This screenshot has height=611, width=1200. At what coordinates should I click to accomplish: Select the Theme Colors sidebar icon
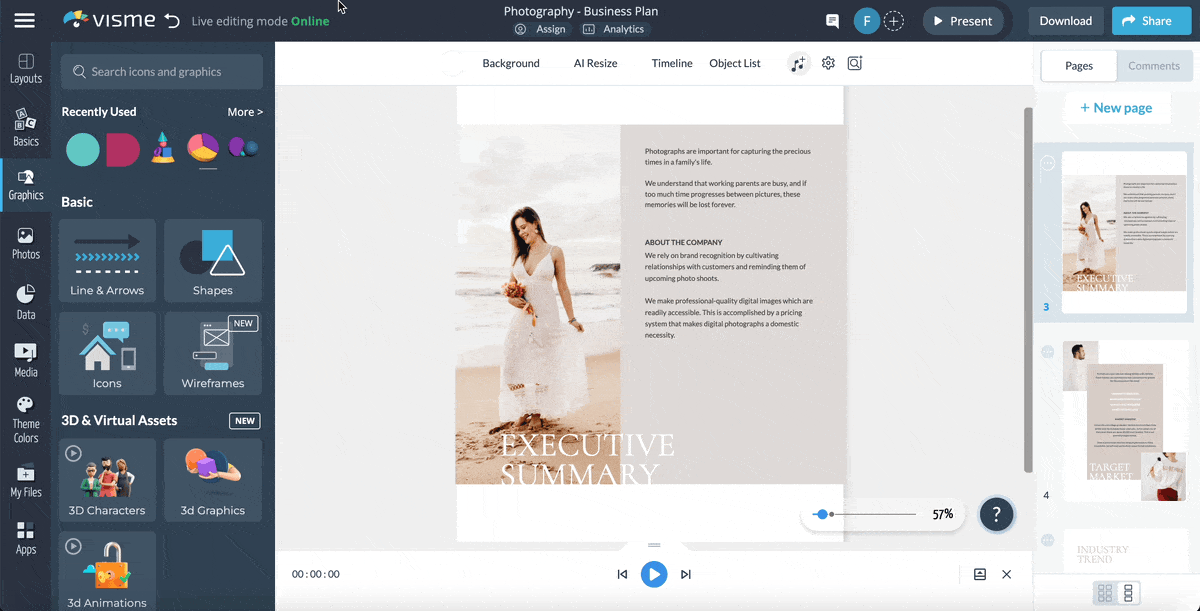point(25,419)
